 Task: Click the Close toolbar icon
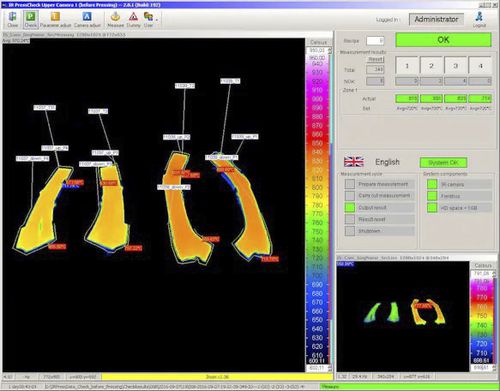tap(13, 19)
